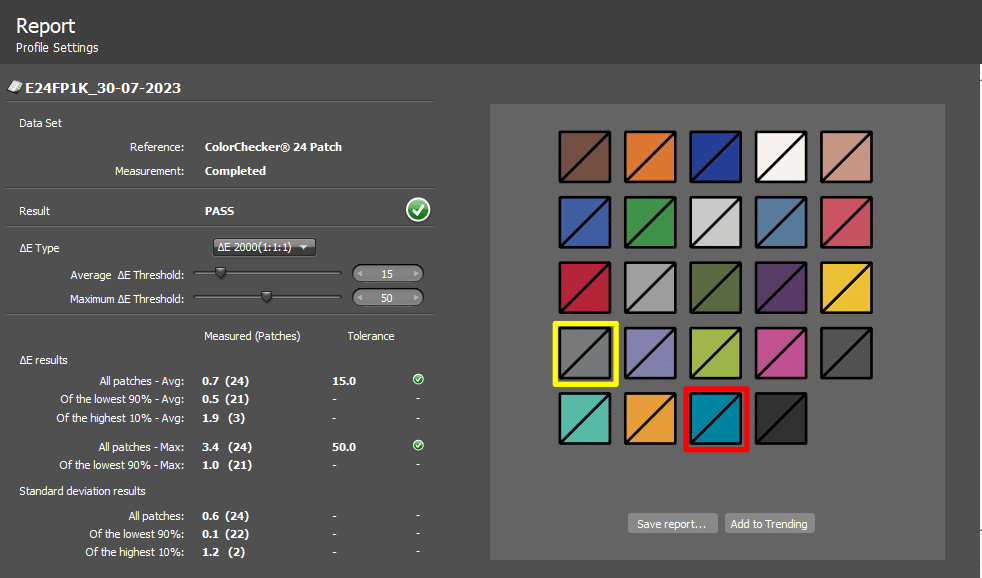Click the All patches Avg pass indicator
The width and height of the screenshot is (982, 578).
pyautogui.click(x=418, y=380)
